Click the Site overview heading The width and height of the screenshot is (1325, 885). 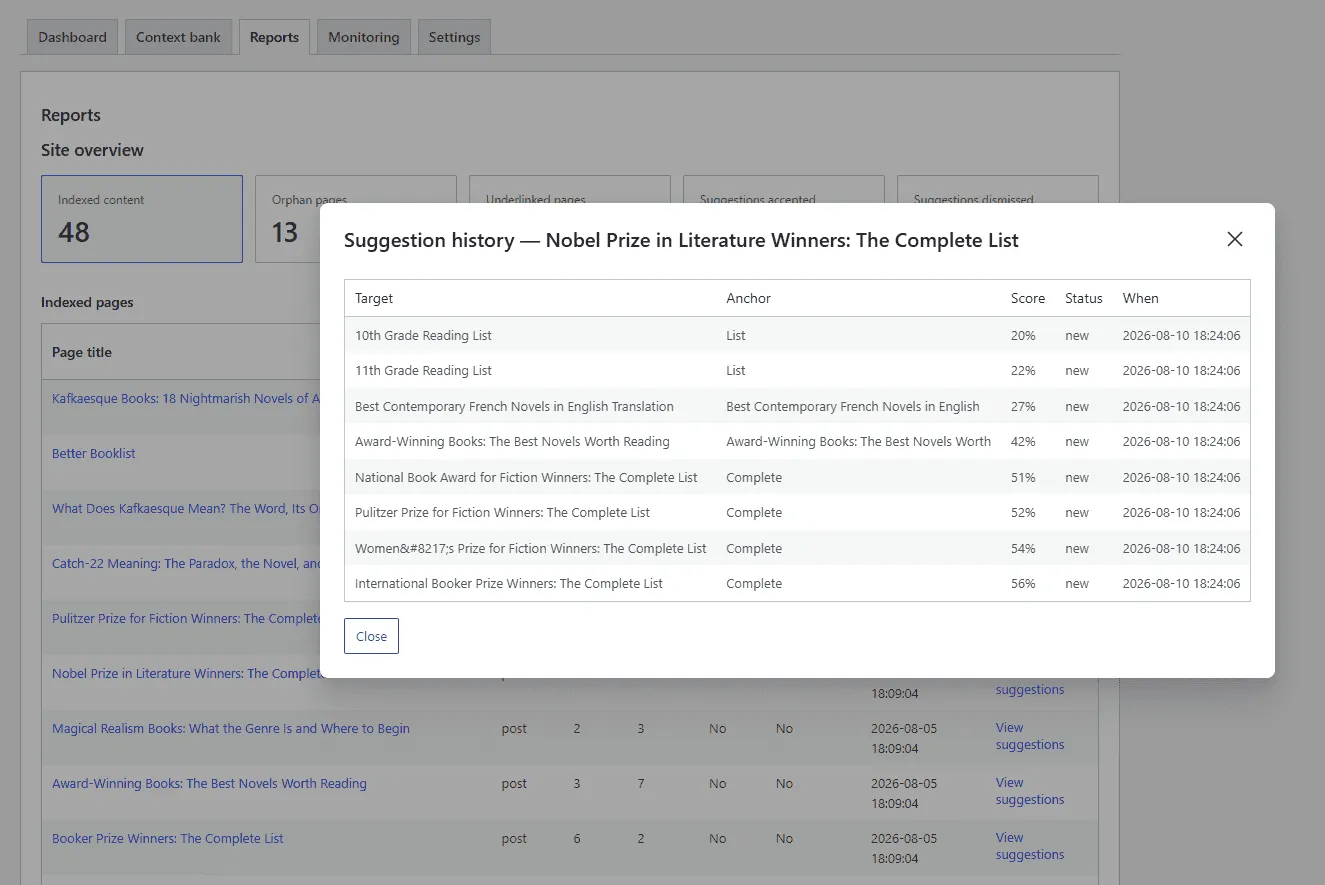[92, 150]
